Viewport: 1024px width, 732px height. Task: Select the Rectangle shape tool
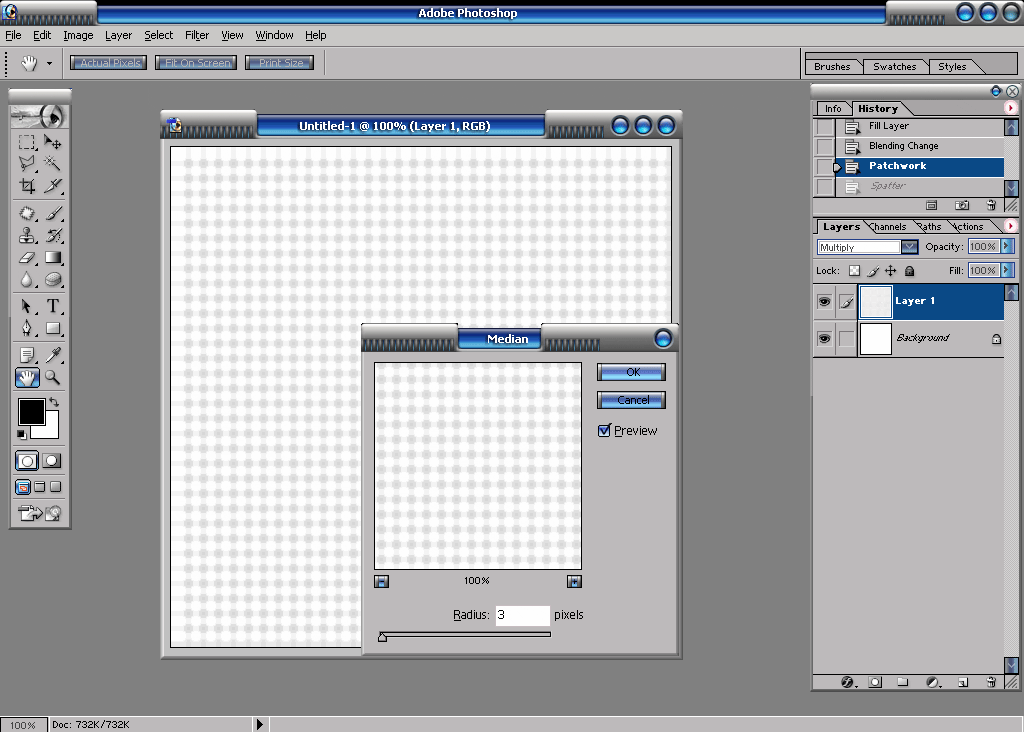[x=52, y=328]
